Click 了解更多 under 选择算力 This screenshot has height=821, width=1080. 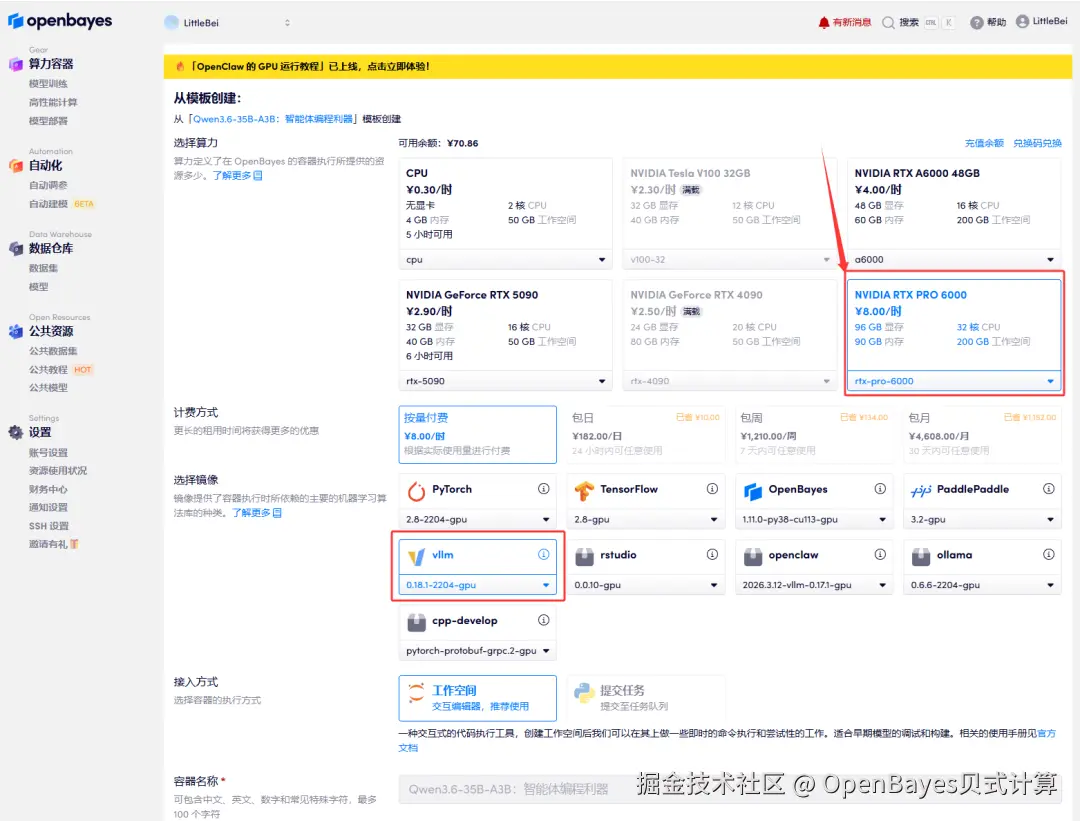coord(237,176)
